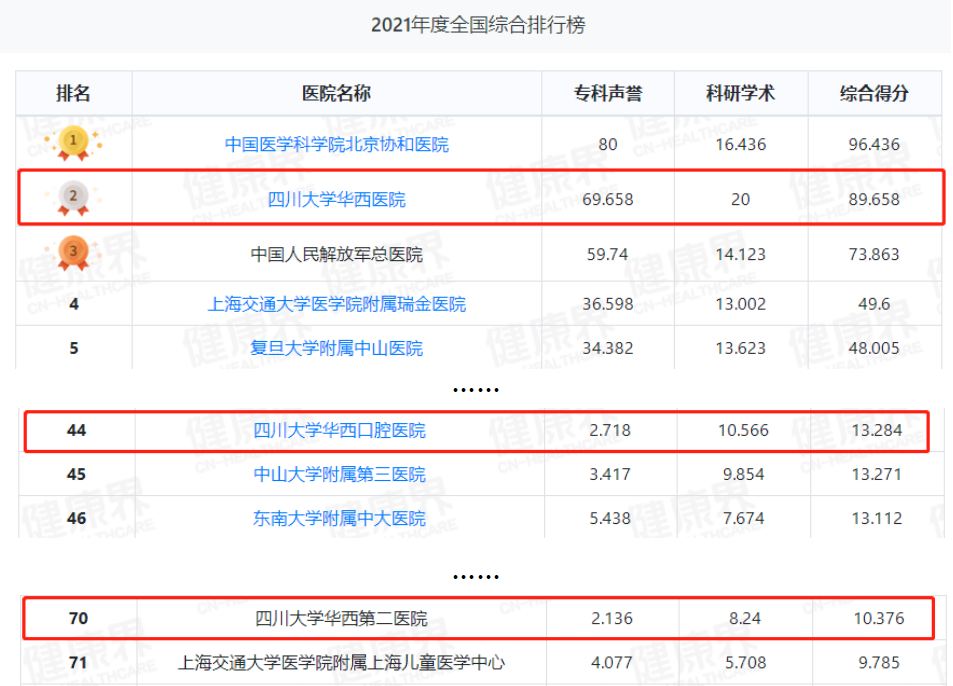Click the 医院名称 column header
Viewport: 953px width, 686px height.
coord(336,94)
